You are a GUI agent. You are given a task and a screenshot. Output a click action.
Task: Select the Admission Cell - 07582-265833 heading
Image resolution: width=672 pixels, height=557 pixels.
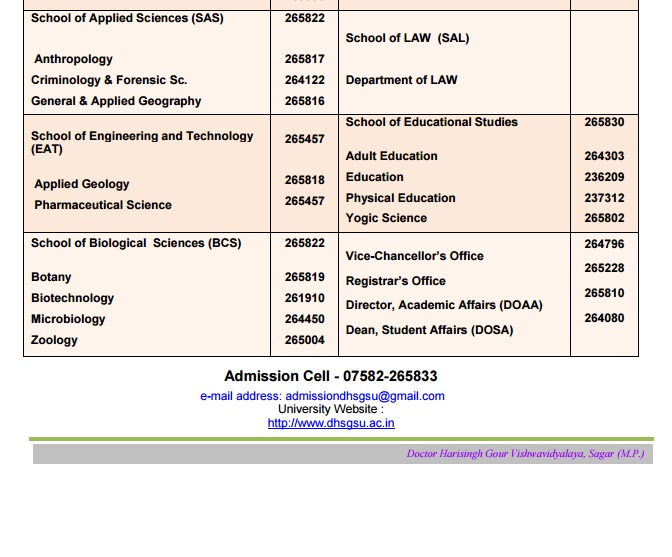point(330,376)
